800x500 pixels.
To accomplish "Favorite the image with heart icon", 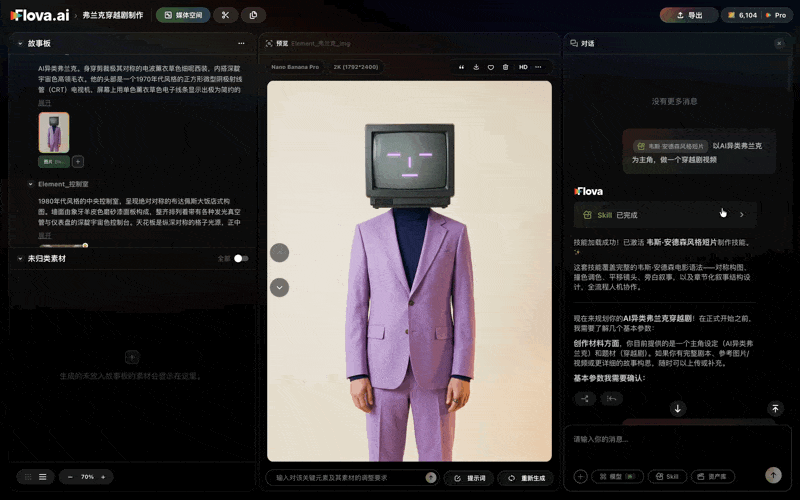I will (x=491, y=67).
